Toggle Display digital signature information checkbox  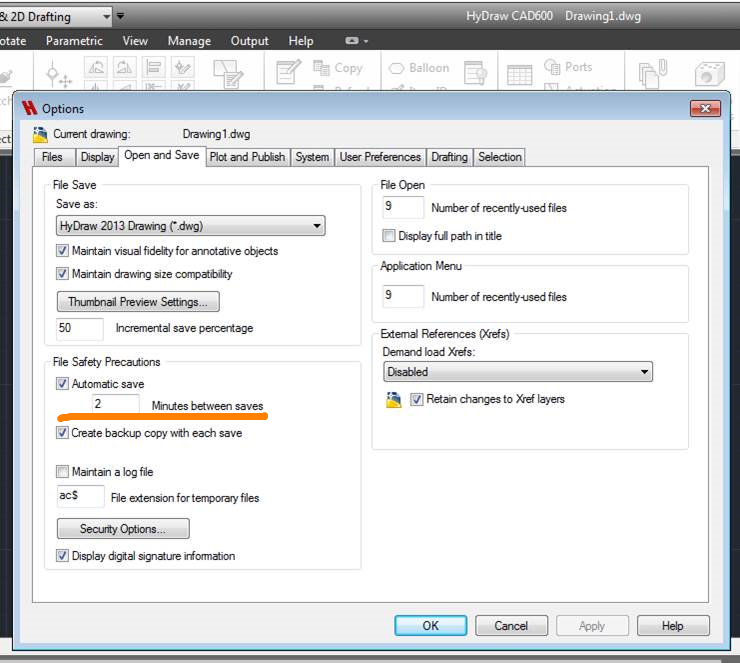[62, 555]
